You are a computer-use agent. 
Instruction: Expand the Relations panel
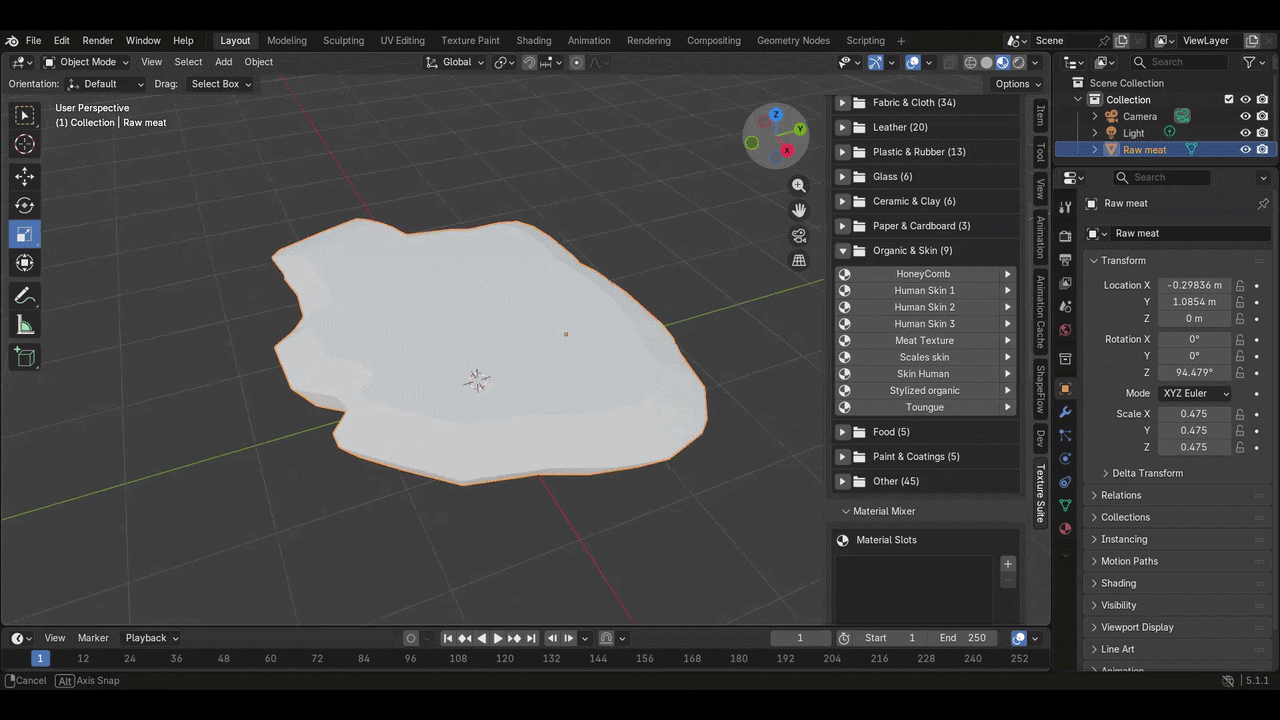[x=1121, y=495]
